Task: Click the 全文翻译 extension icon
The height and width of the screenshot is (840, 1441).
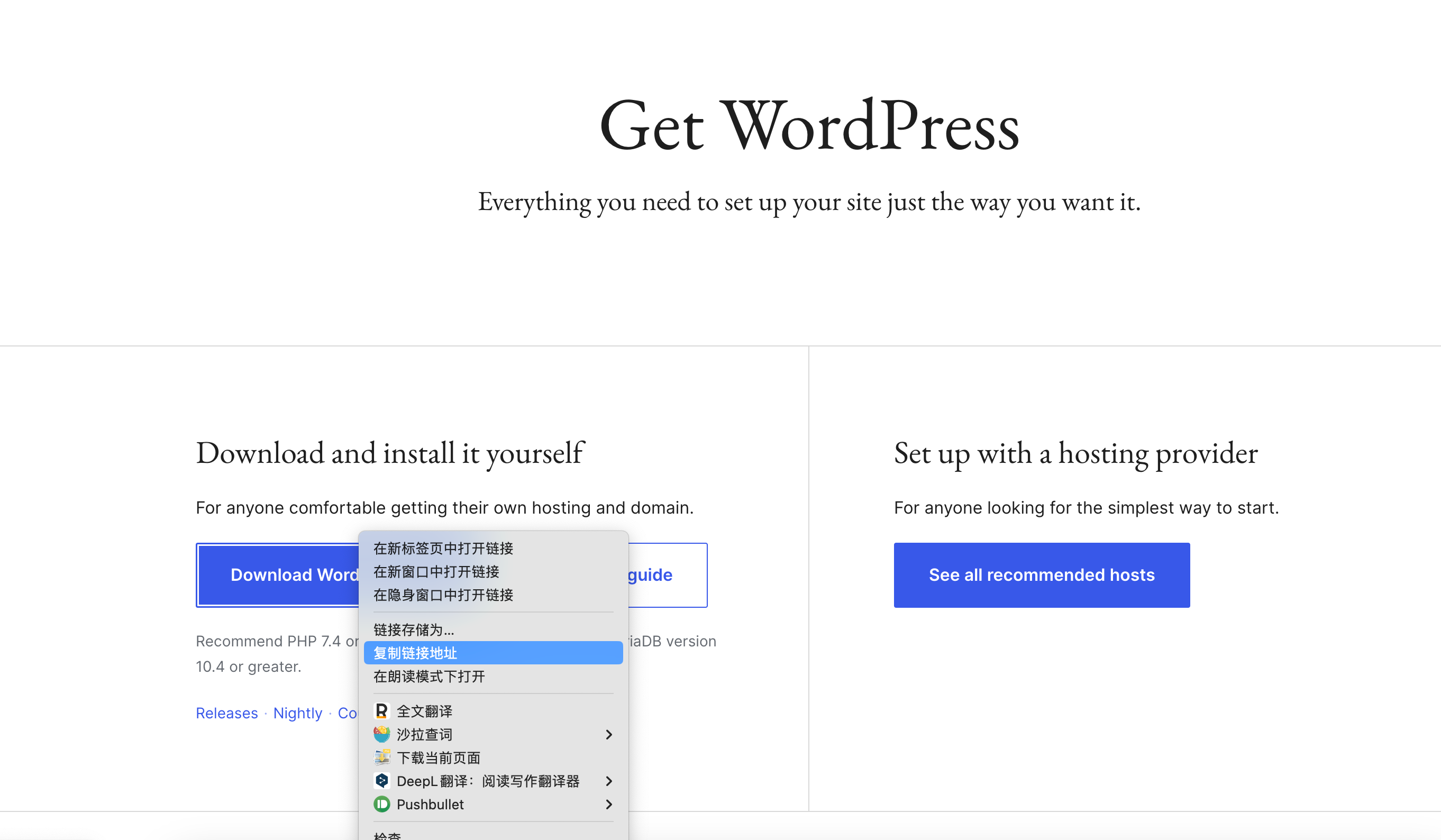Action: (381, 711)
